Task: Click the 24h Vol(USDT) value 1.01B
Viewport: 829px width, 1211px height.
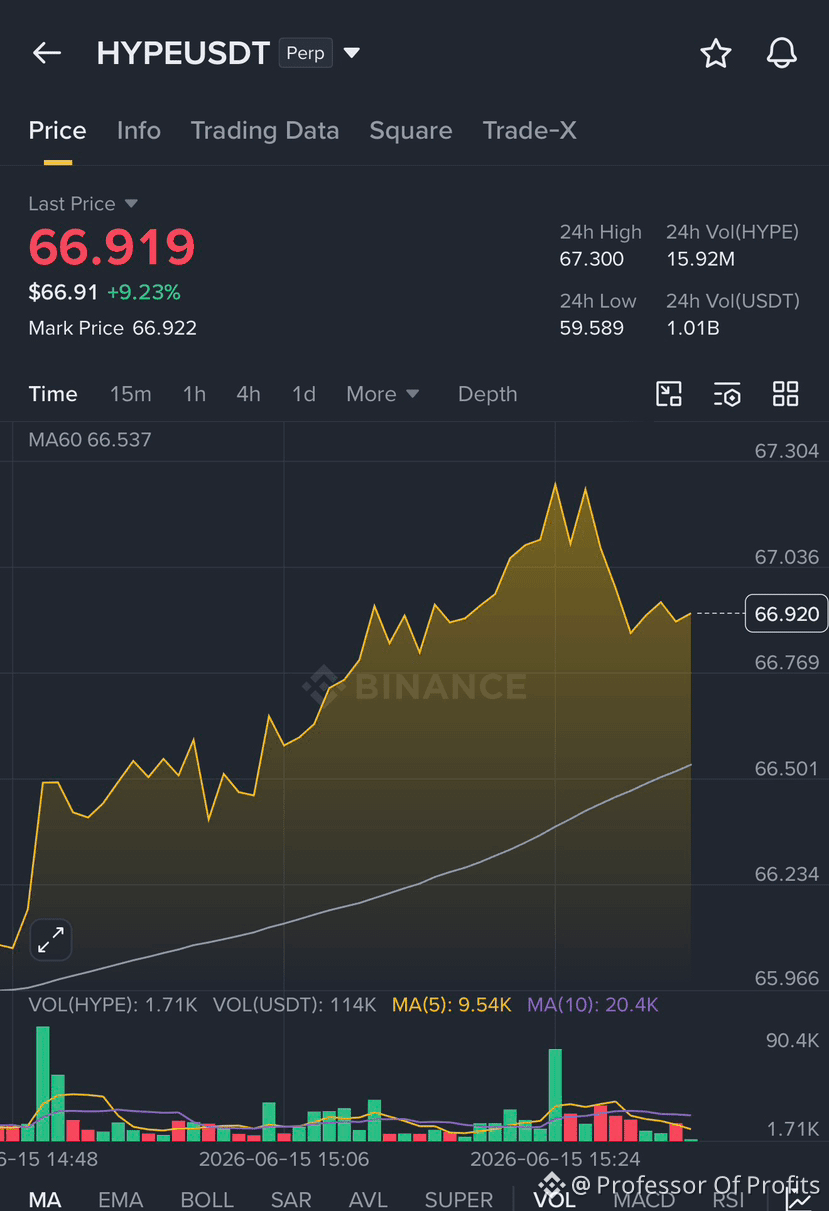Action: [693, 328]
